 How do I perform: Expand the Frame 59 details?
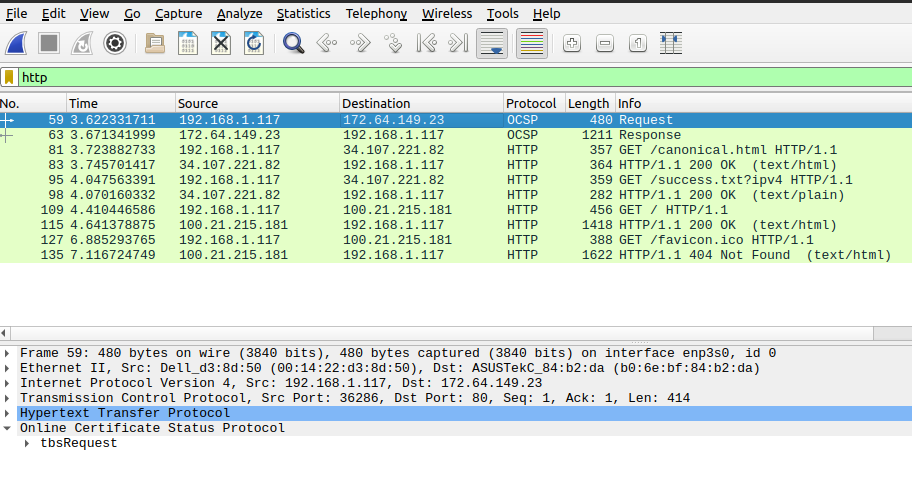[7, 353]
